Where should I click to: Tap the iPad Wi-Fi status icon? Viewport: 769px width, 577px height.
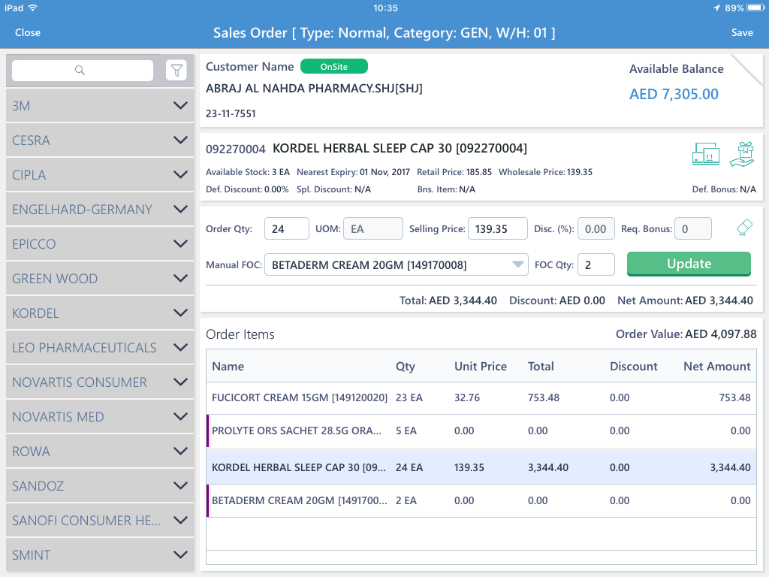(33, 8)
